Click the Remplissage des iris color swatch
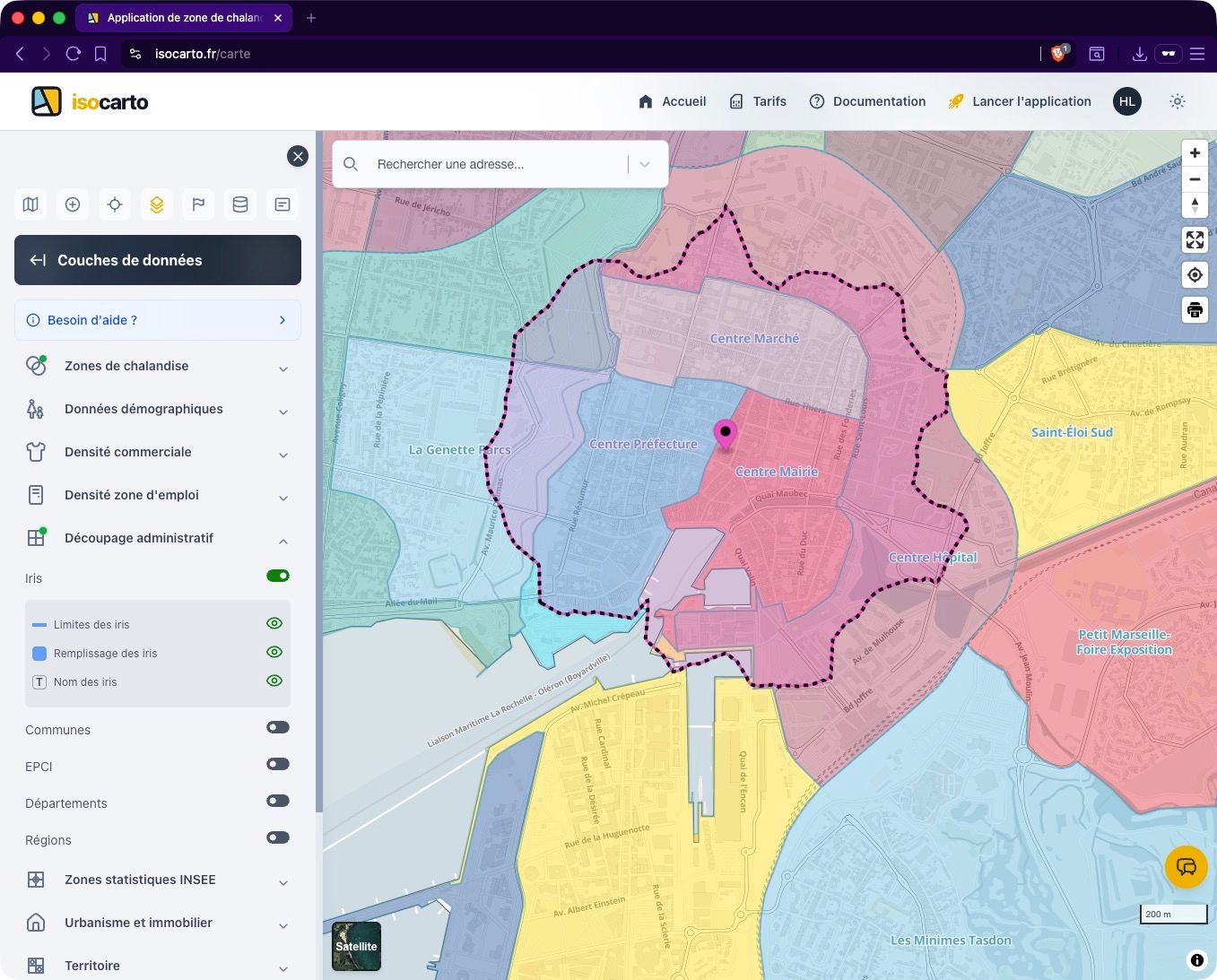Screen dimensions: 1217x980 [x=39, y=654]
